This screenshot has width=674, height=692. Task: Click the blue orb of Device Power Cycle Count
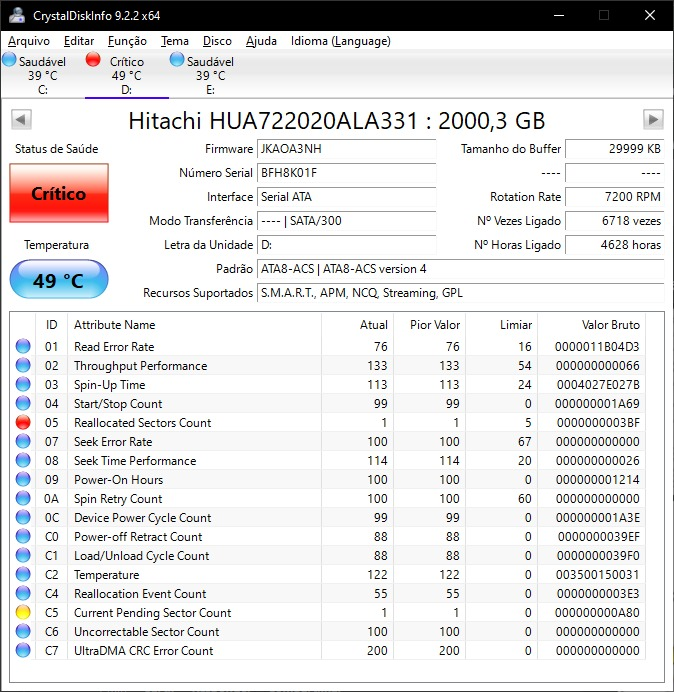(23, 517)
